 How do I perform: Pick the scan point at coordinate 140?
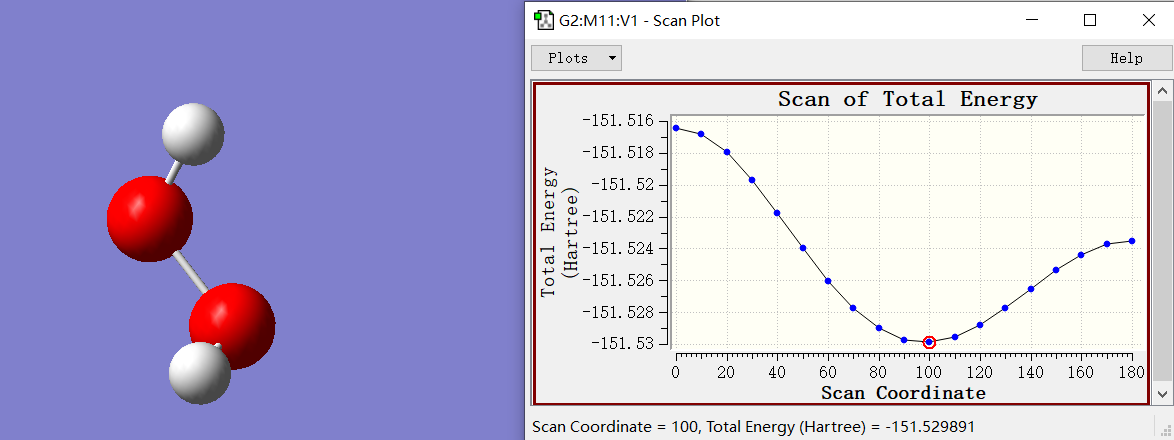pos(1031,289)
